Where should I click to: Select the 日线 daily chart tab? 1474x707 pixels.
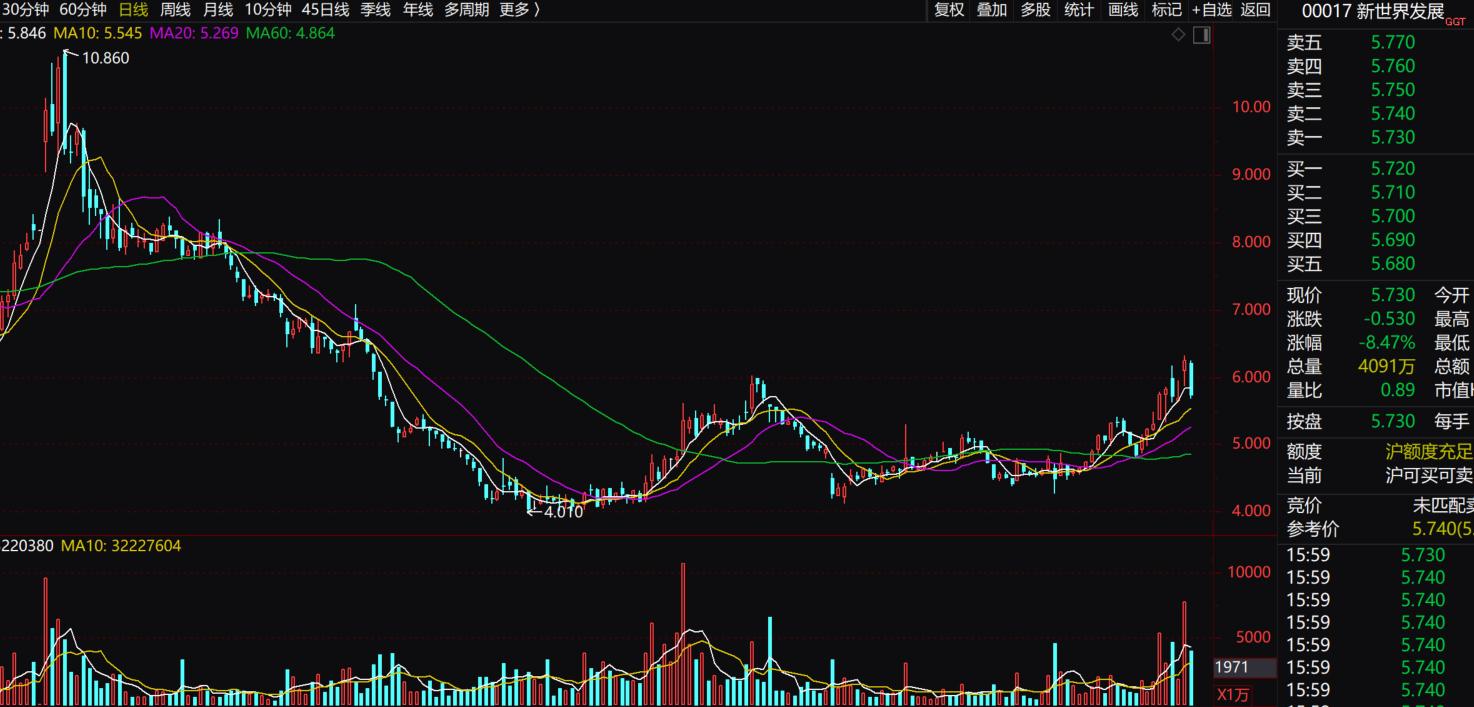(x=133, y=10)
